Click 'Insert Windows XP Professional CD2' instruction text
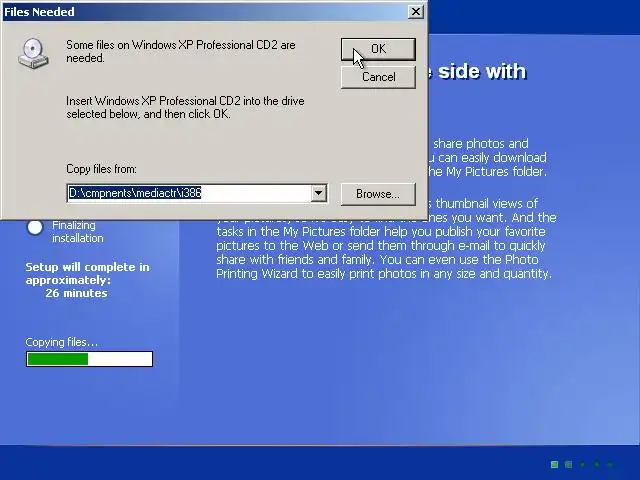This screenshot has height=480, width=640. coord(185,107)
